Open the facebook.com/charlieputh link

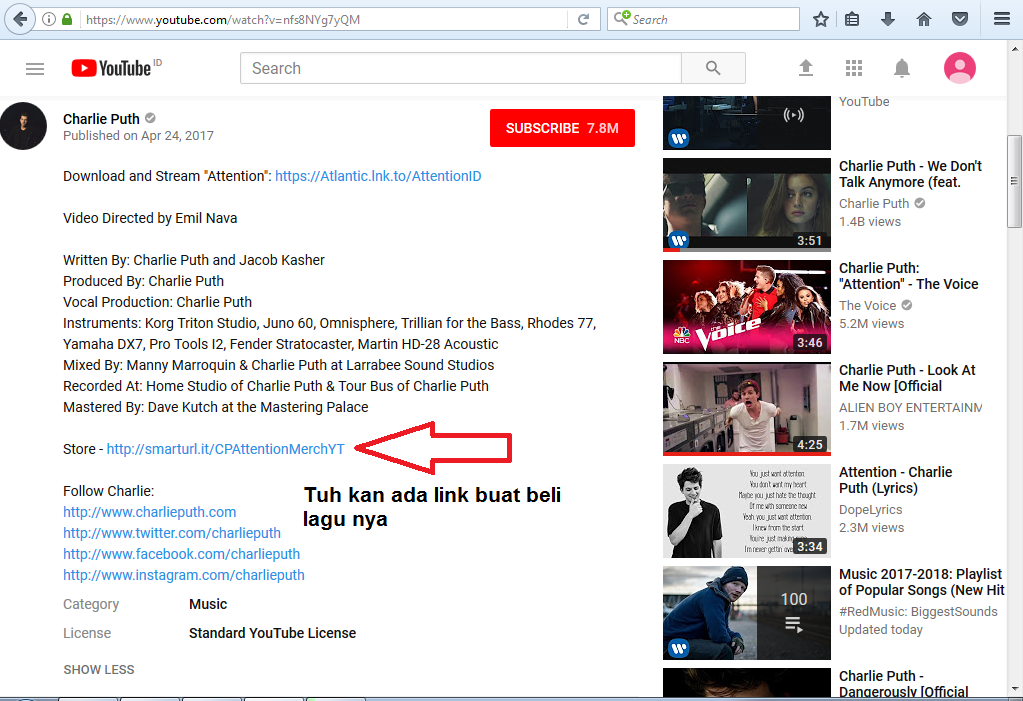point(181,554)
